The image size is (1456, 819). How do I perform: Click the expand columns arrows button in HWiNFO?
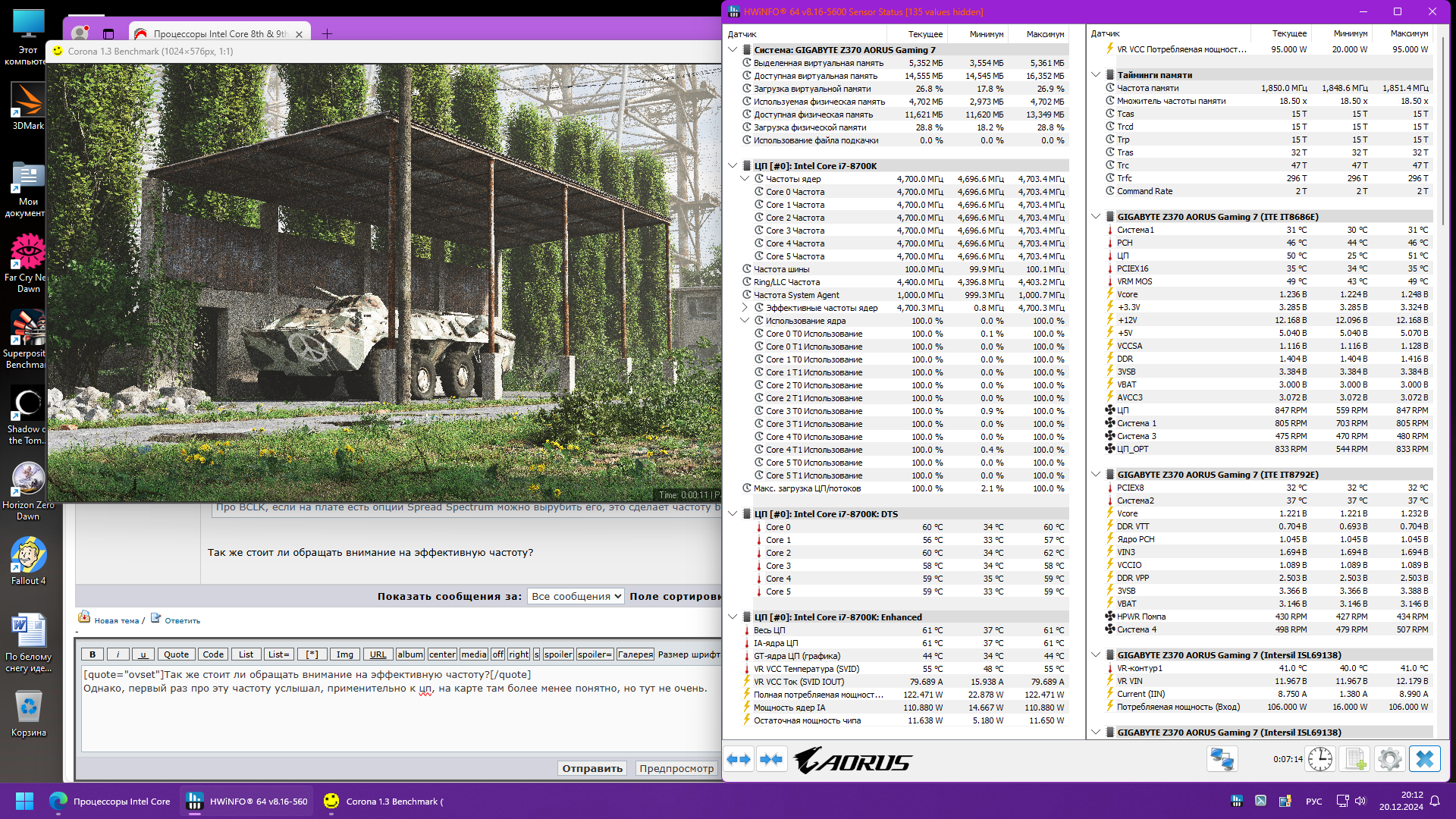coord(739,759)
